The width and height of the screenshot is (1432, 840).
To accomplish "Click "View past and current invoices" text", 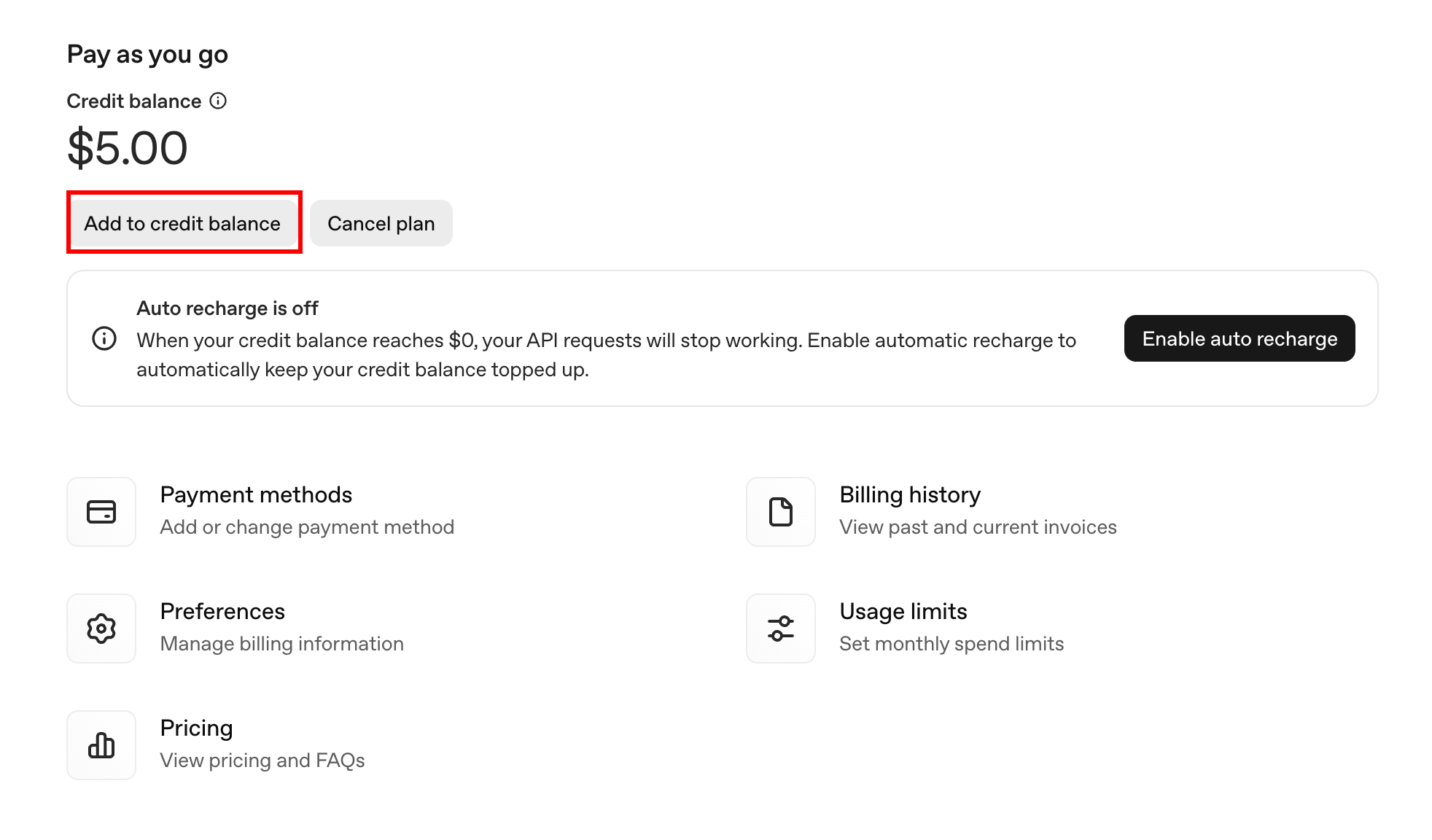I will [x=978, y=527].
